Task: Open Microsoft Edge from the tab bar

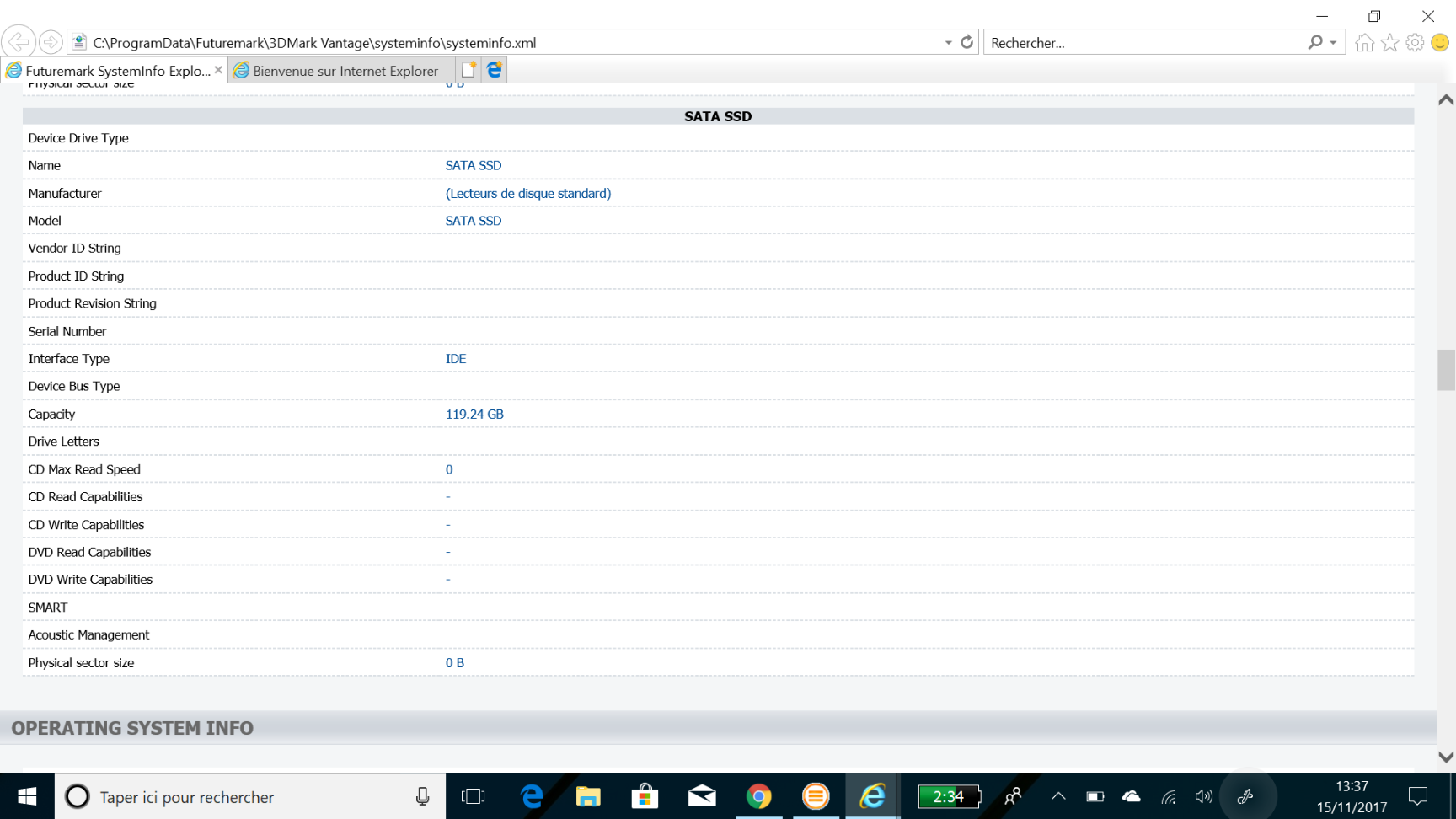Action: click(x=495, y=70)
